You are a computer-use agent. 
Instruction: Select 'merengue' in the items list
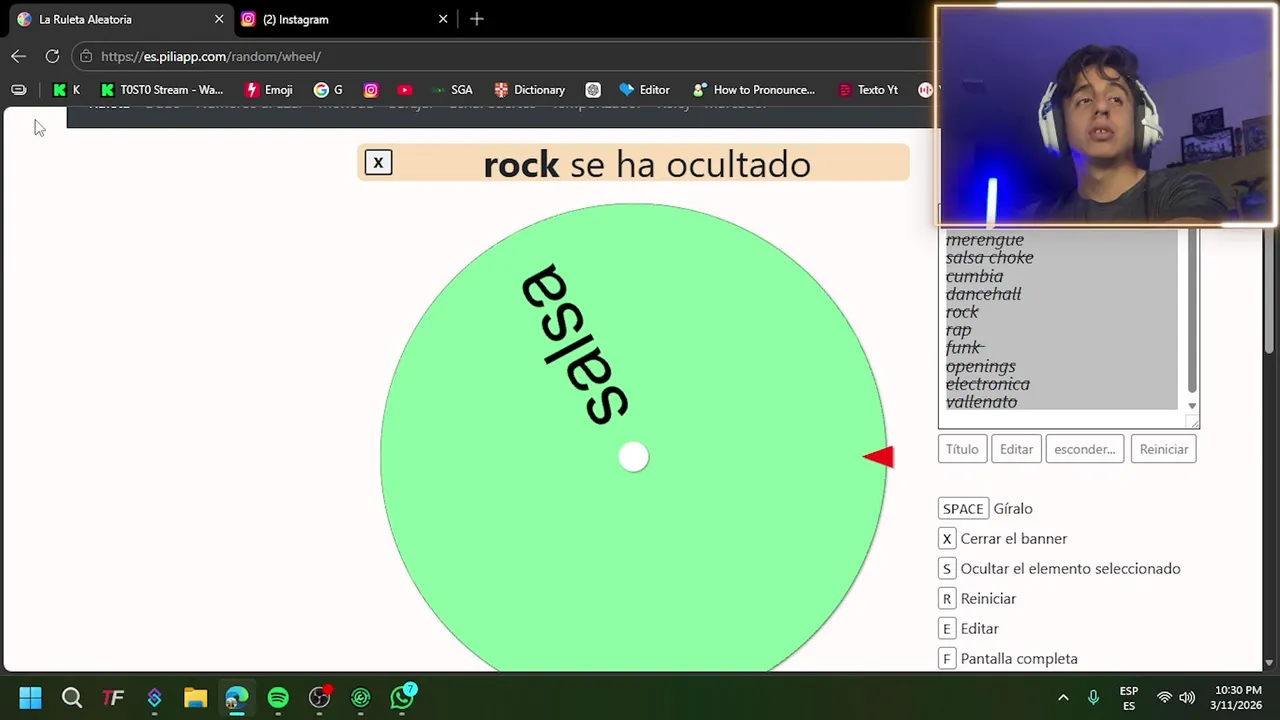click(x=985, y=240)
